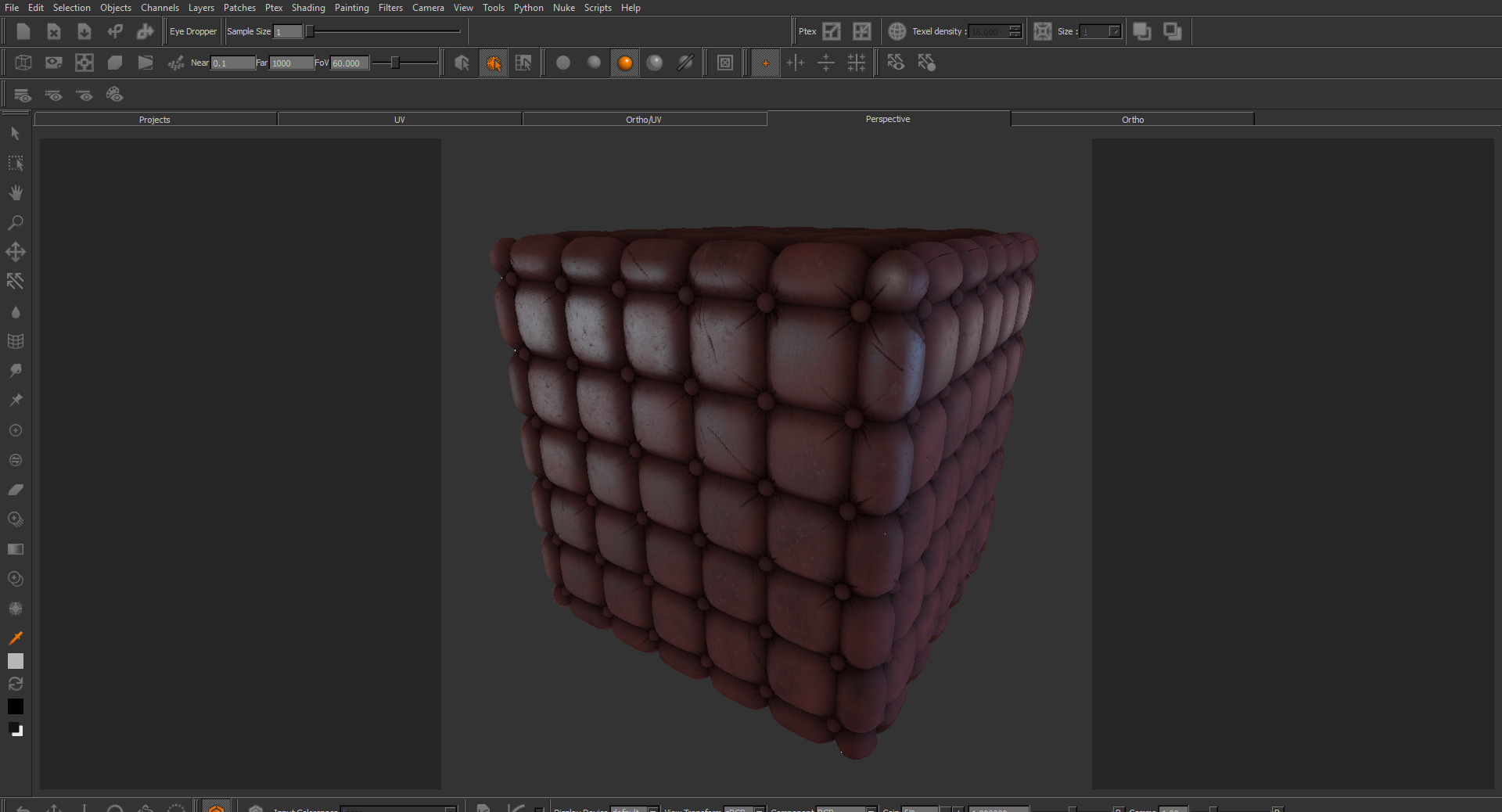Select the arrow Select tool in left toolbar

pos(15,134)
